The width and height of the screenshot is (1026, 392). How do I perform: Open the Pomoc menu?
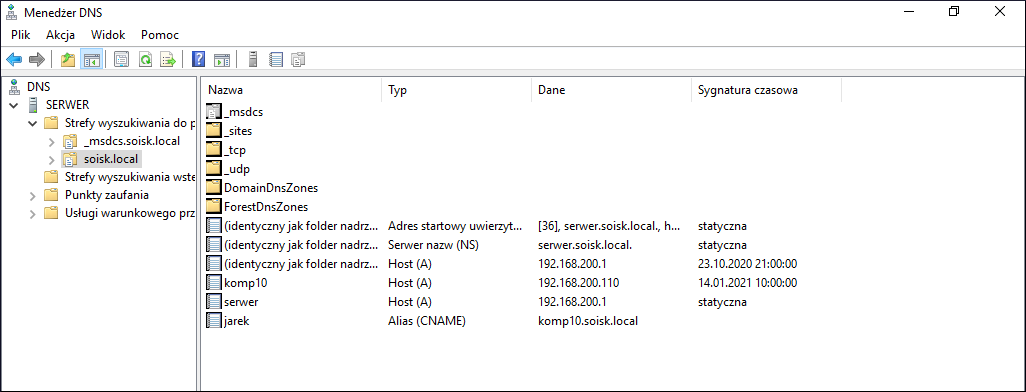click(x=160, y=35)
